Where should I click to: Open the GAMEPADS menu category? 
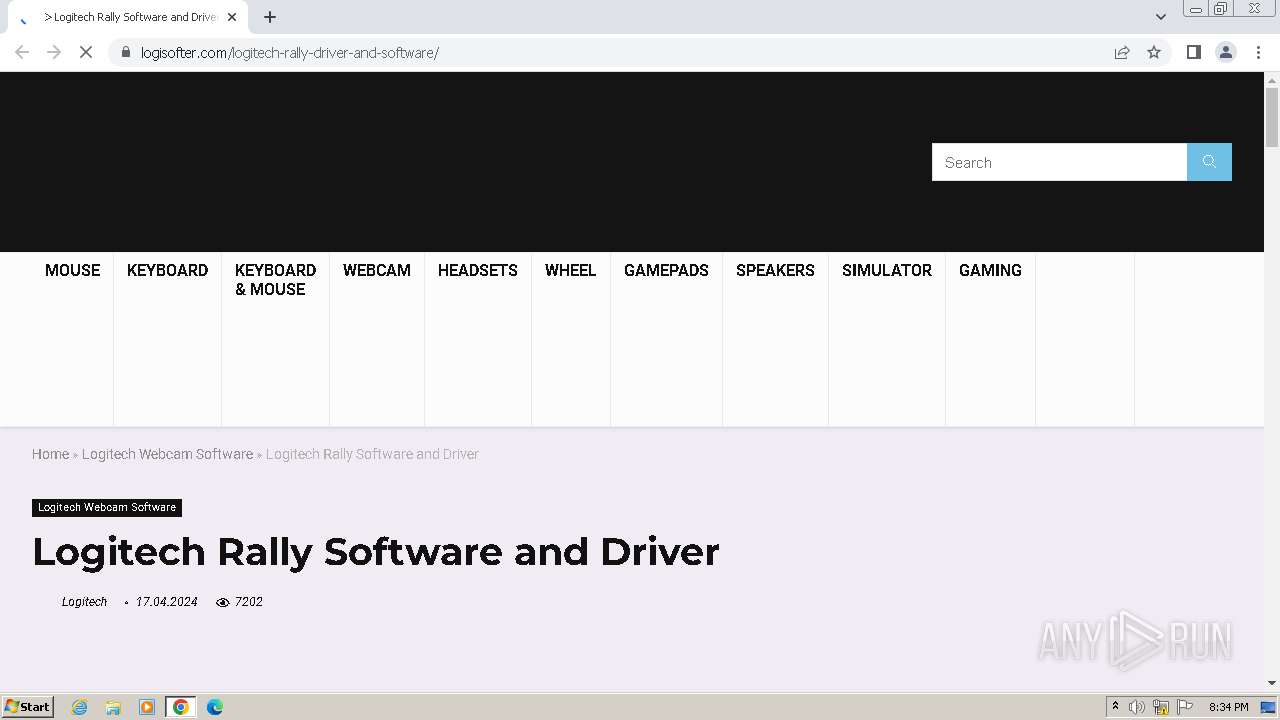tap(666, 270)
